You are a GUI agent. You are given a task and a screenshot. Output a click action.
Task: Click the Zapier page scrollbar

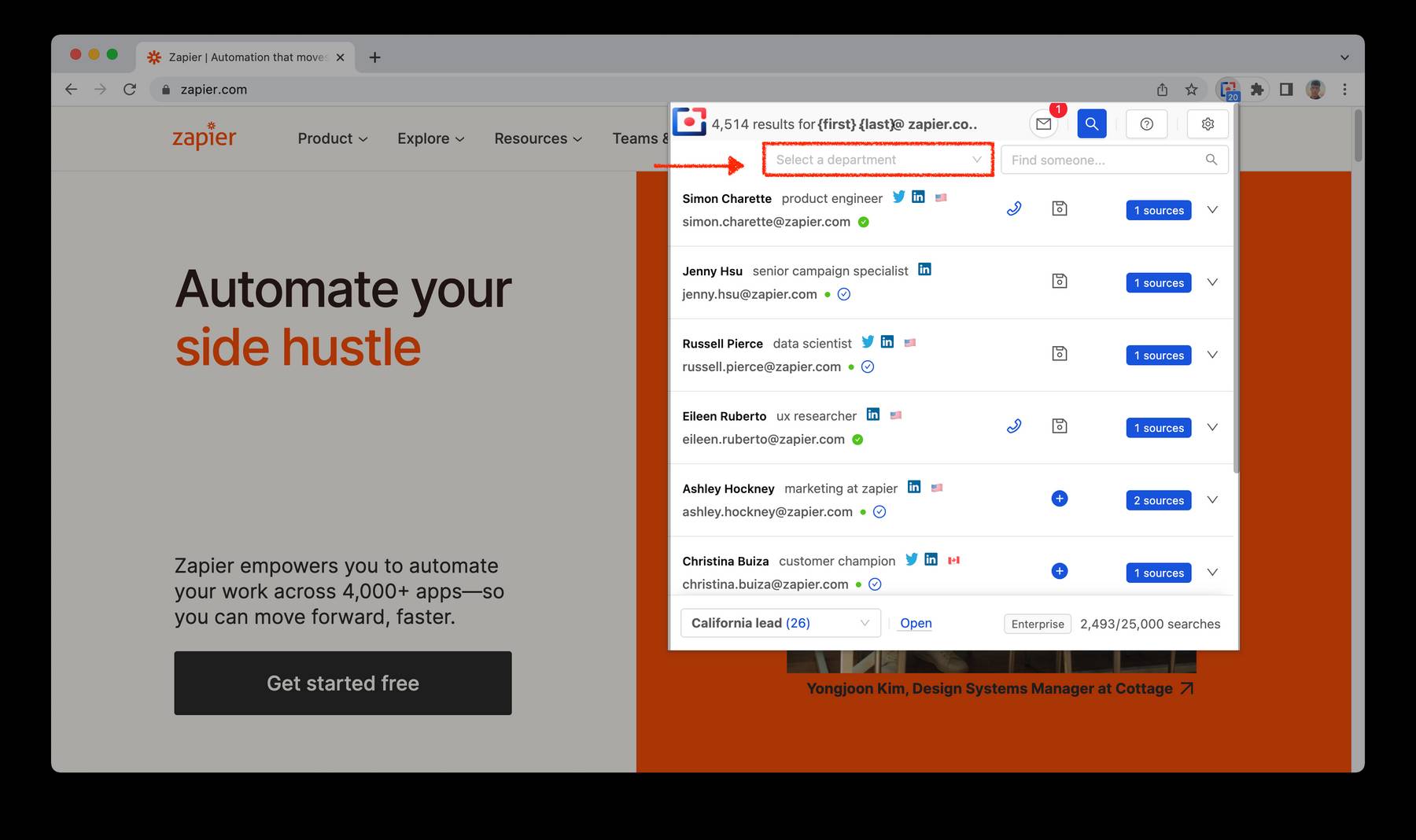click(1358, 135)
